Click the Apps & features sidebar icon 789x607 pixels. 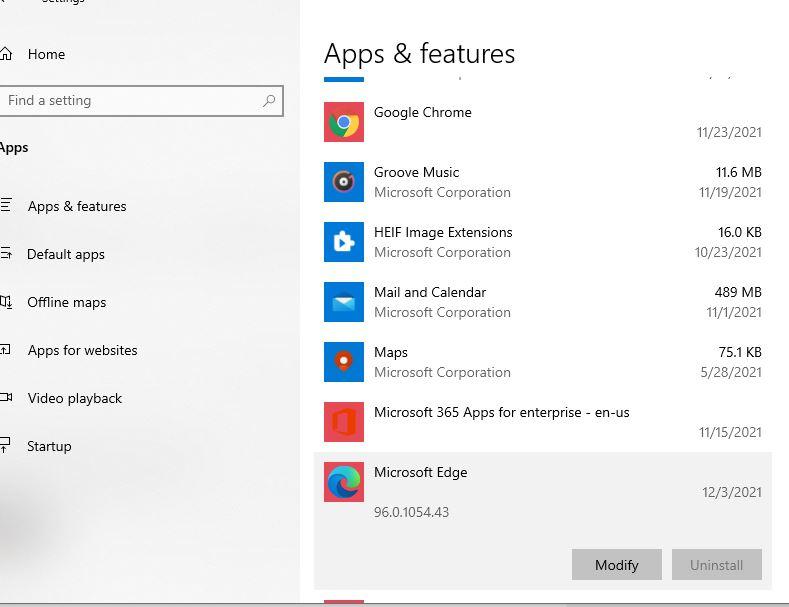pos(6,205)
